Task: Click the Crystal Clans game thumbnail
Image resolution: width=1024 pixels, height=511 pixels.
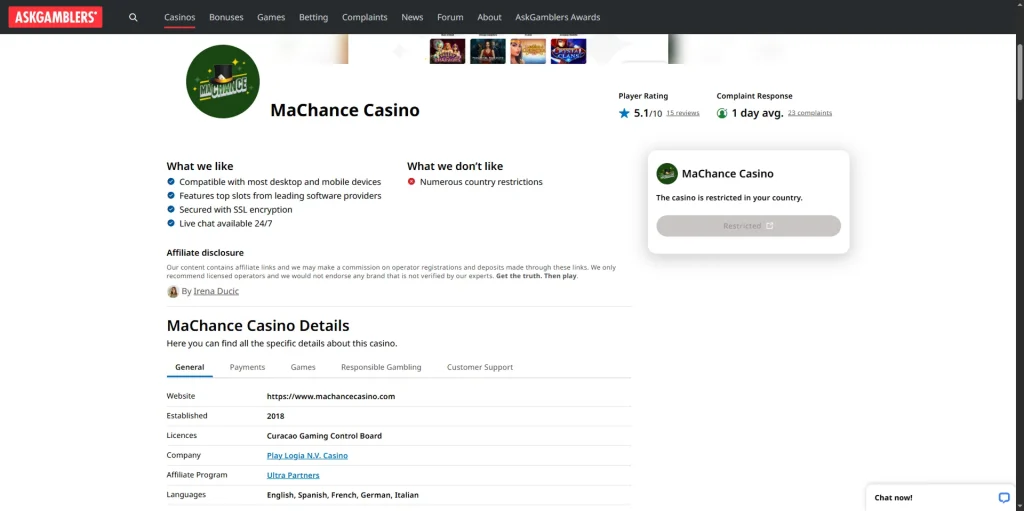Action: (569, 51)
